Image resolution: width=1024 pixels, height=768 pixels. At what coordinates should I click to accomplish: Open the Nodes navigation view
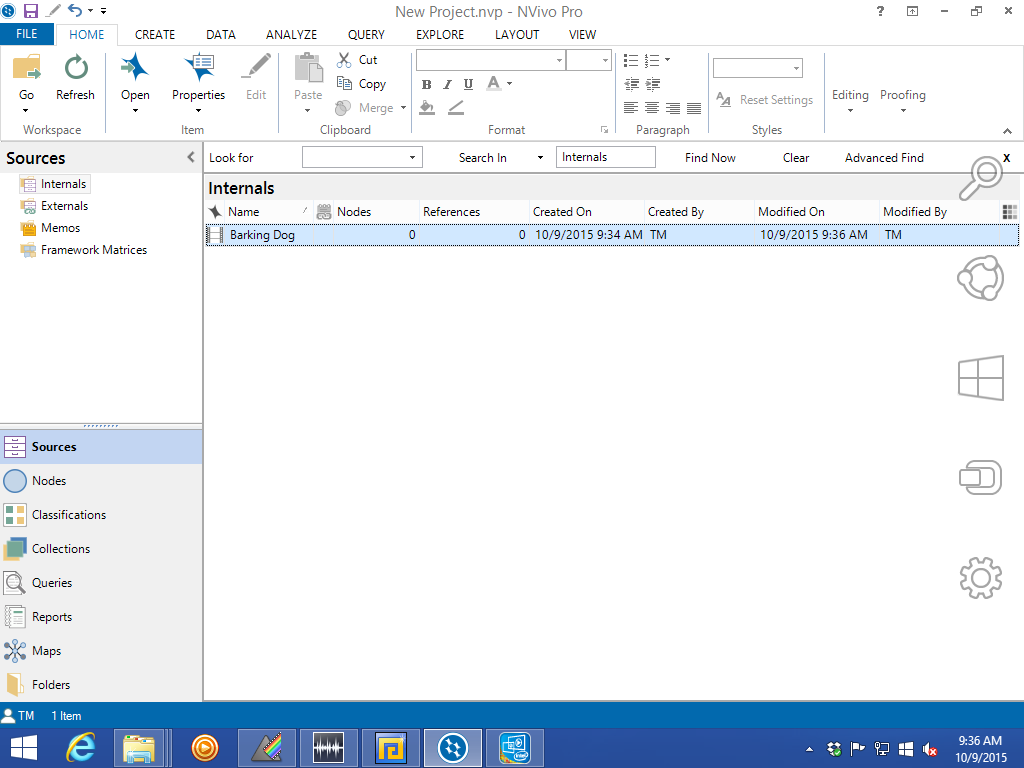48,481
